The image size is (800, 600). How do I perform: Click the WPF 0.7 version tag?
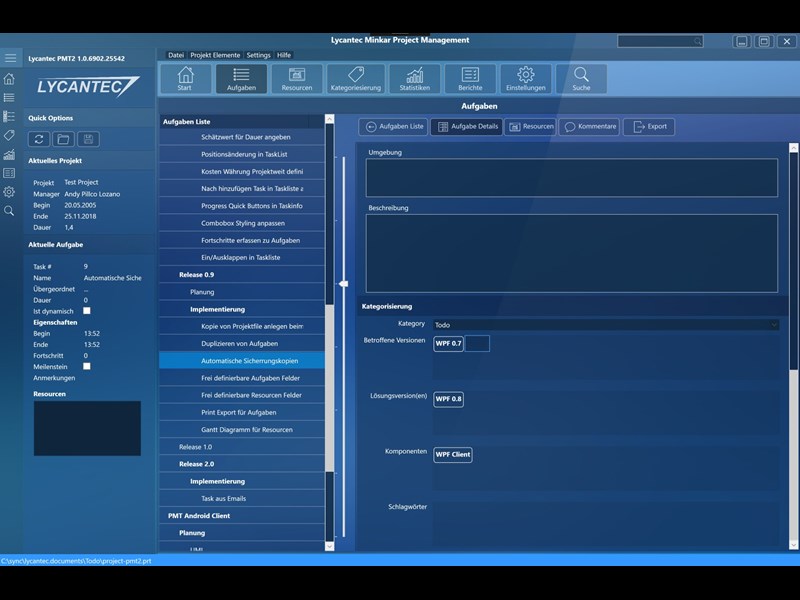tap(448, 343)
